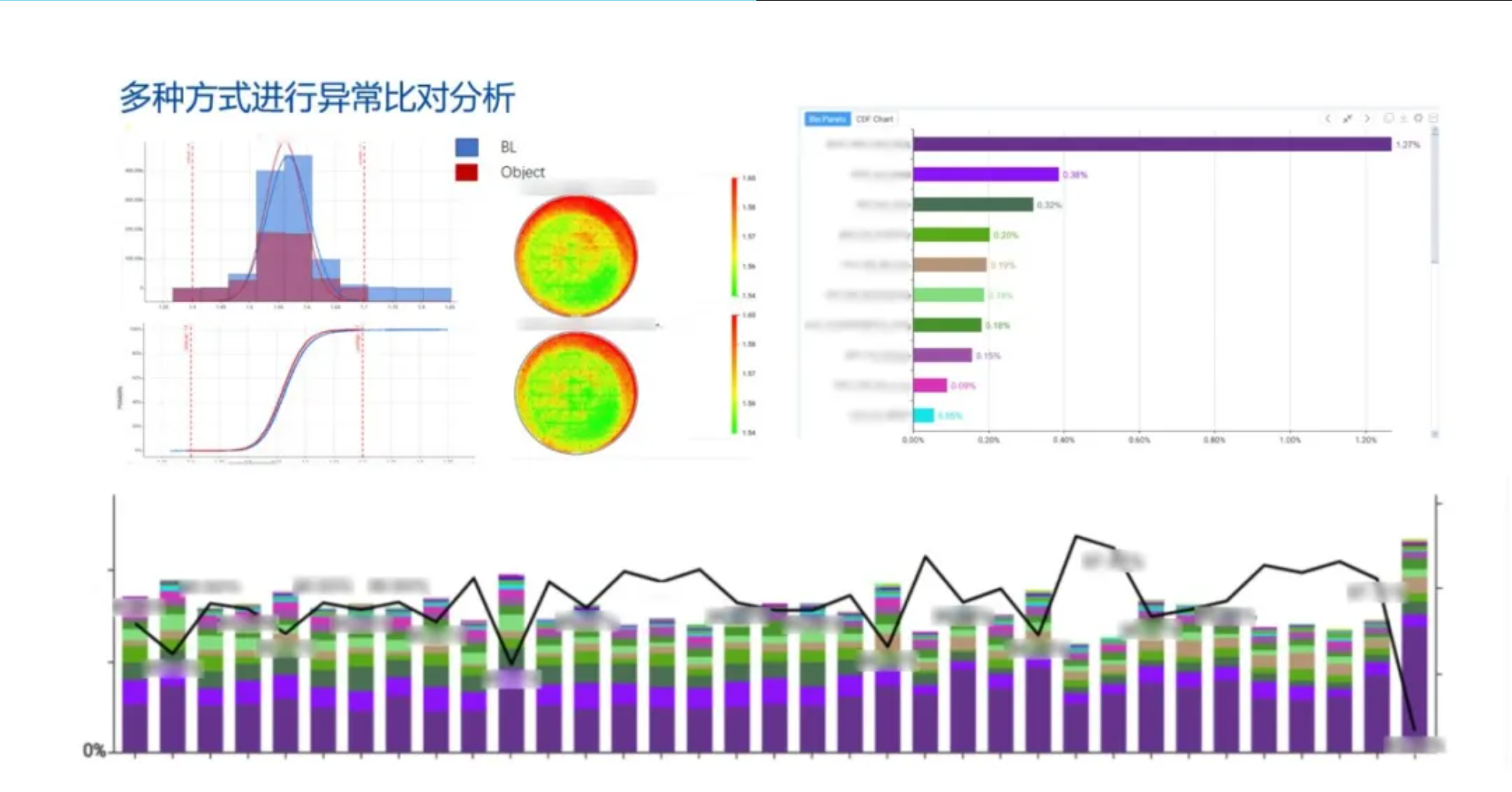Click the collapse arrows icon in chart toolbar
The height and width of the screenshot is (792, 1512).
(1347, 118)
